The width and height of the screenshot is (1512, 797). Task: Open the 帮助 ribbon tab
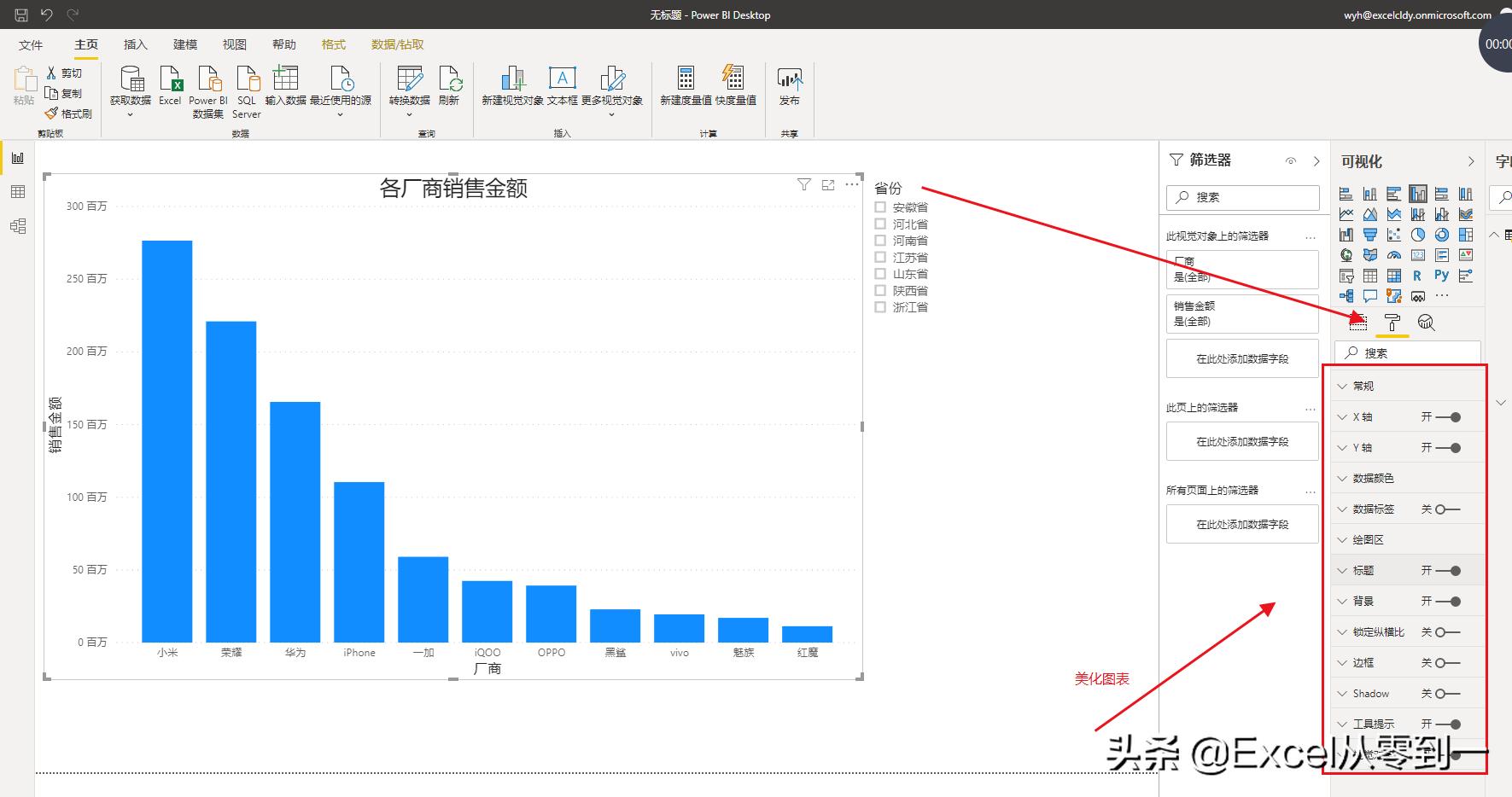tap(283, 44)
